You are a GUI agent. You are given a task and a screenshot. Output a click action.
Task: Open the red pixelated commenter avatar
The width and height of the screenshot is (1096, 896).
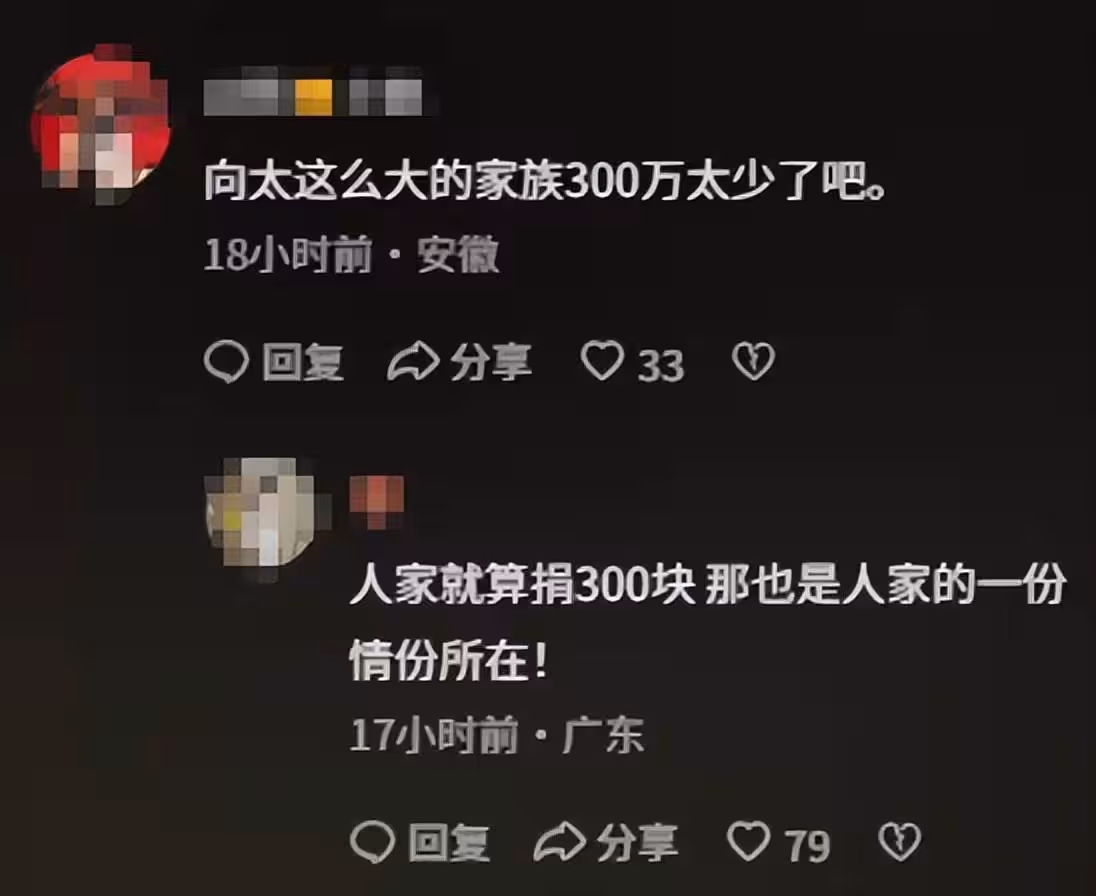point(101,124)
